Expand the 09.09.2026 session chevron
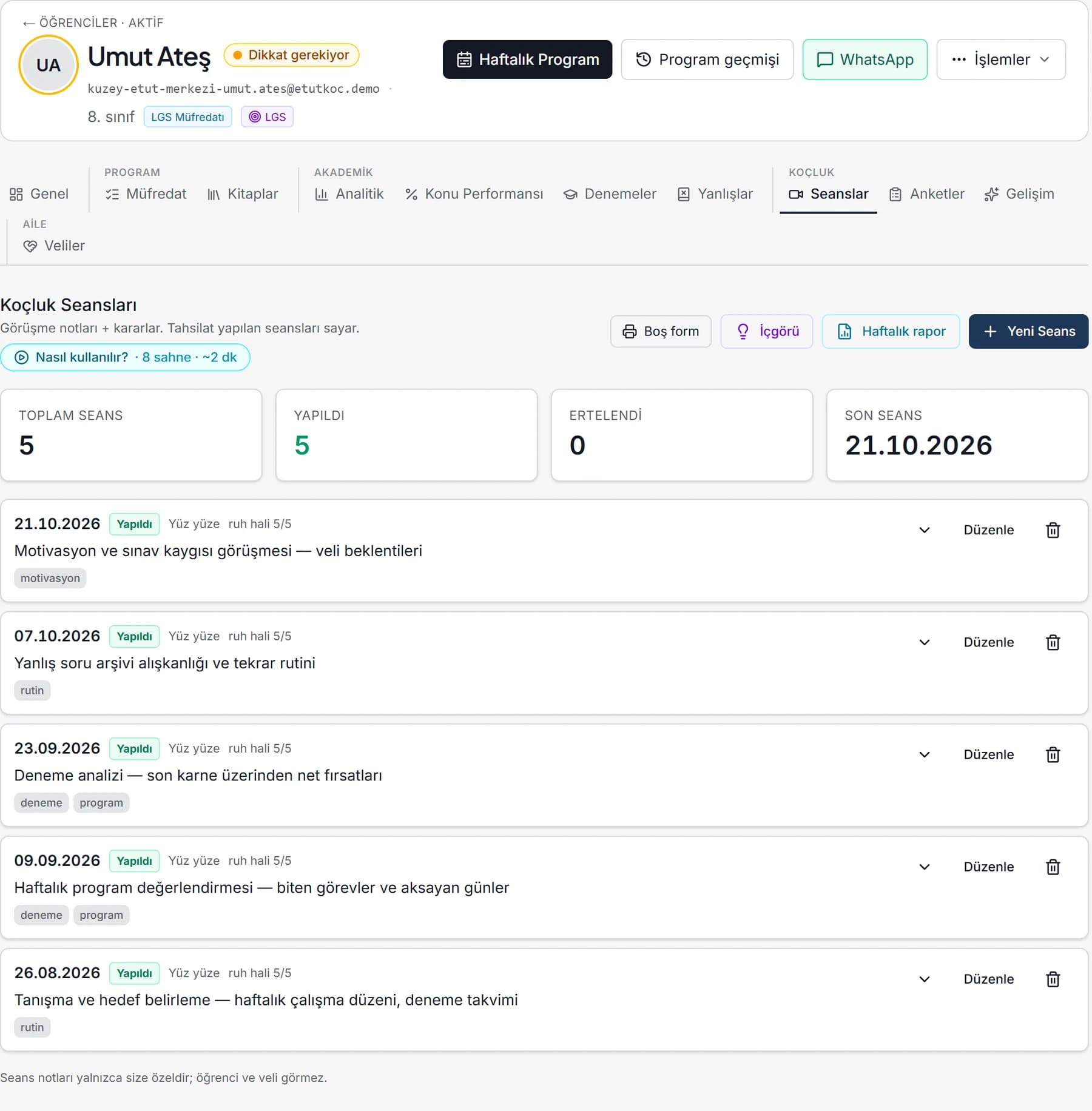Screen dimensions: 1092x1111 coord(924,867)
